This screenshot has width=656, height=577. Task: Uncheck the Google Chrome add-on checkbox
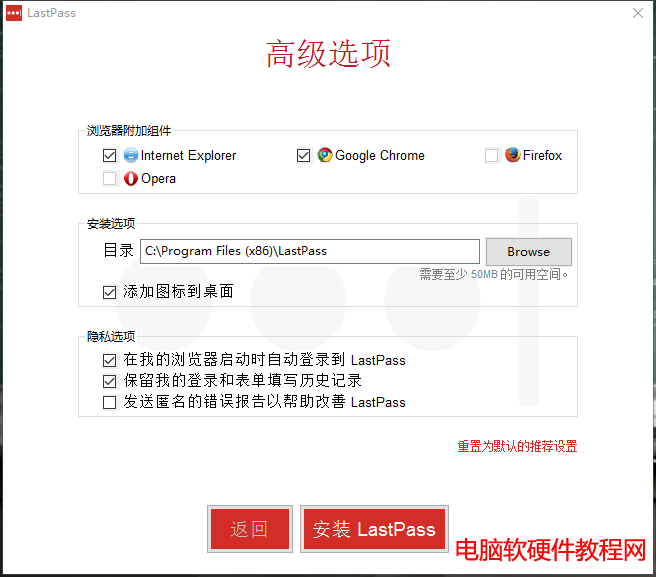pyautogui.click(x=303, y=156)
